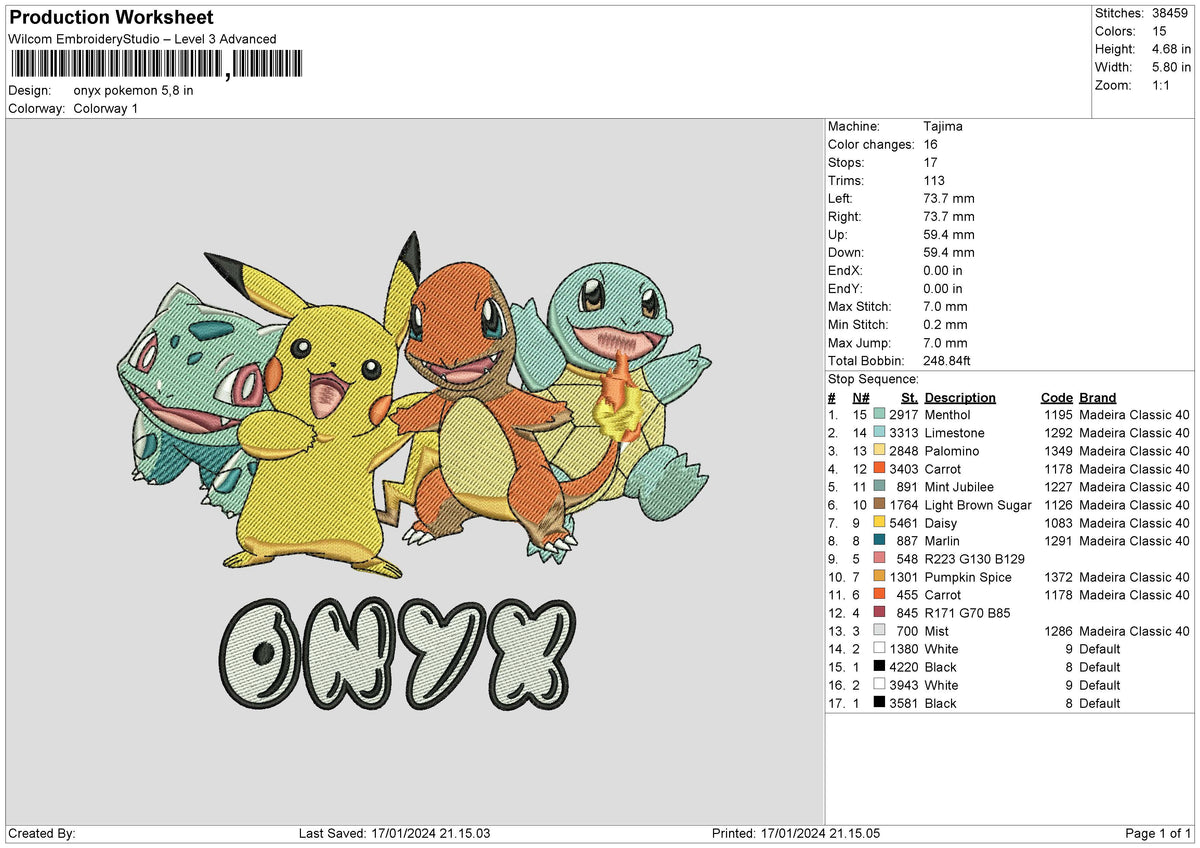Click the Production Worksheet title
Image resolution: width=1200 pixels, height=848 pixels.
111,18
